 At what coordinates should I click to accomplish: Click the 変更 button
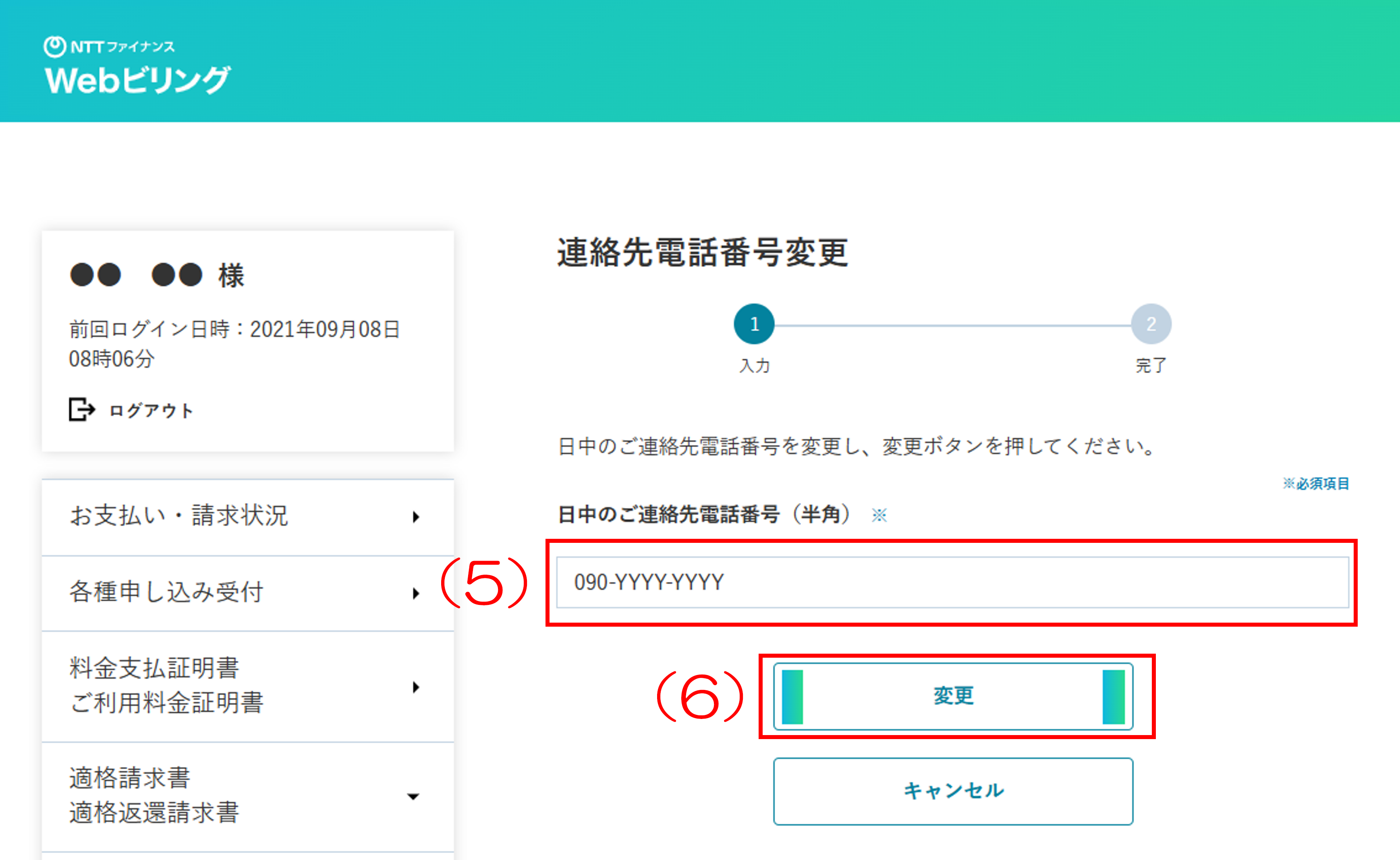953,696
